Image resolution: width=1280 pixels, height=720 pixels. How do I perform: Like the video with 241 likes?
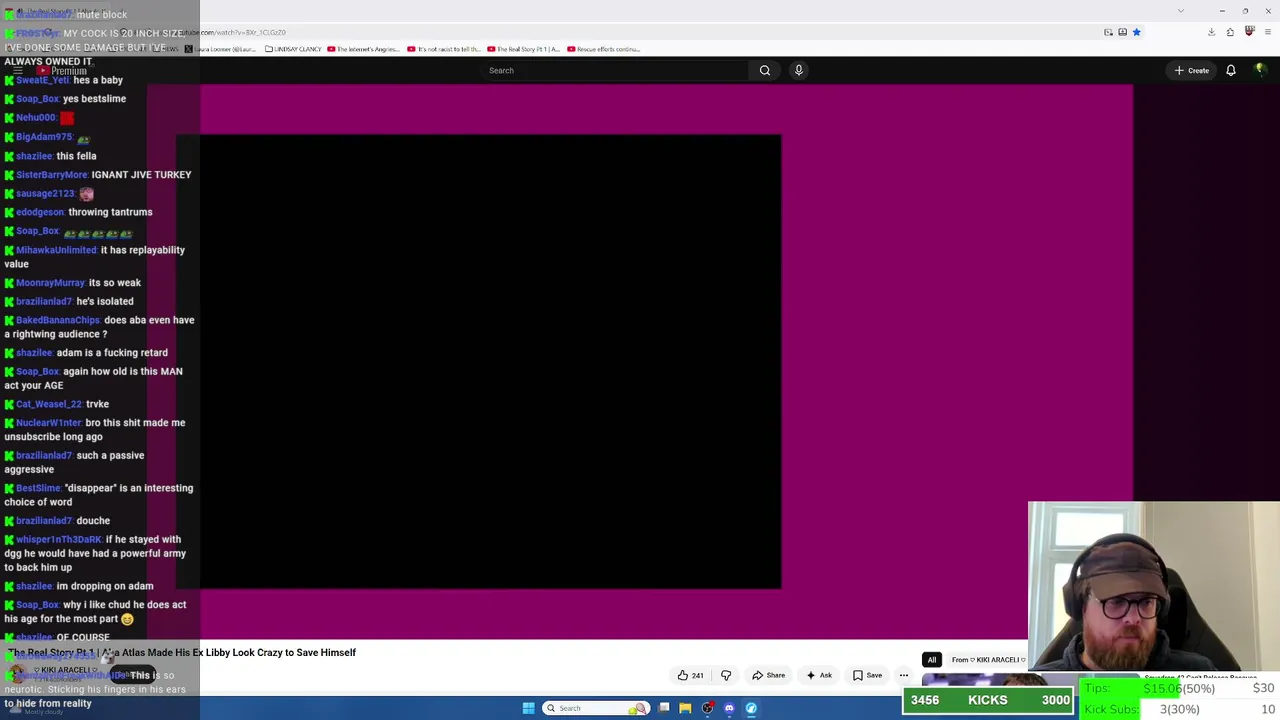pos(690,675)
